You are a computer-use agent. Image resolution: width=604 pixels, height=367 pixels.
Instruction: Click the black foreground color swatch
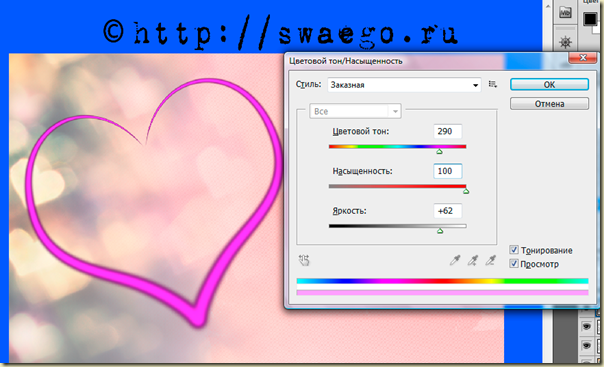click(x=589, y=18)
